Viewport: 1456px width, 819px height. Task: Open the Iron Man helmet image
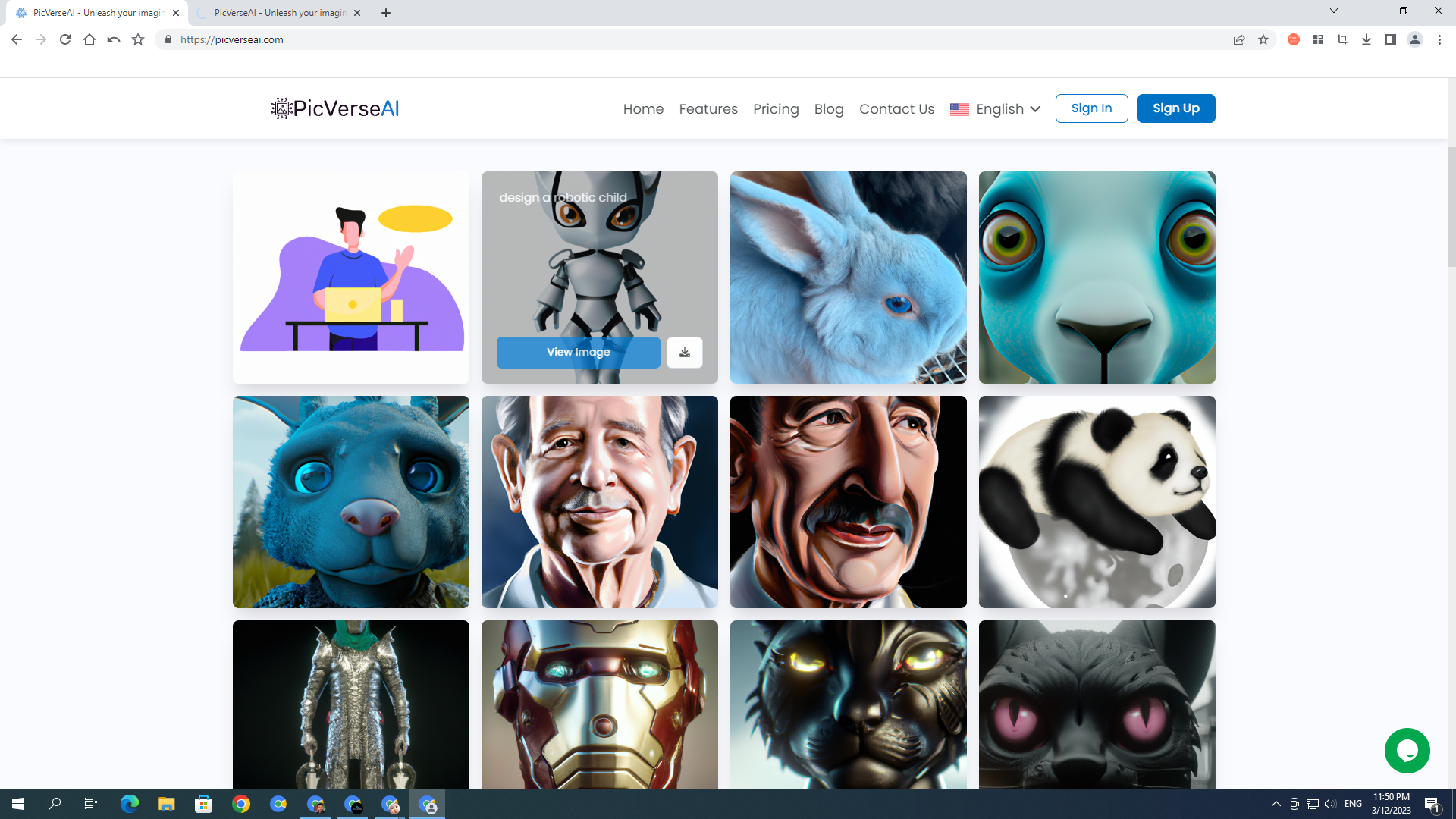click(600, 704)
